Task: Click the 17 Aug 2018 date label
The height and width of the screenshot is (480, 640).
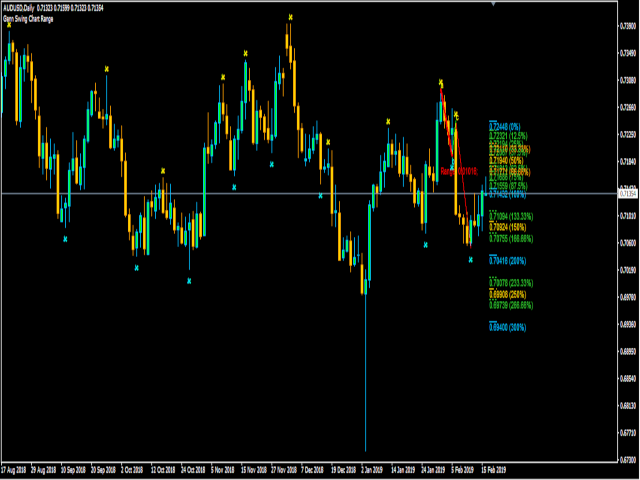Action: pyautogui.click(x=13, y=470)
